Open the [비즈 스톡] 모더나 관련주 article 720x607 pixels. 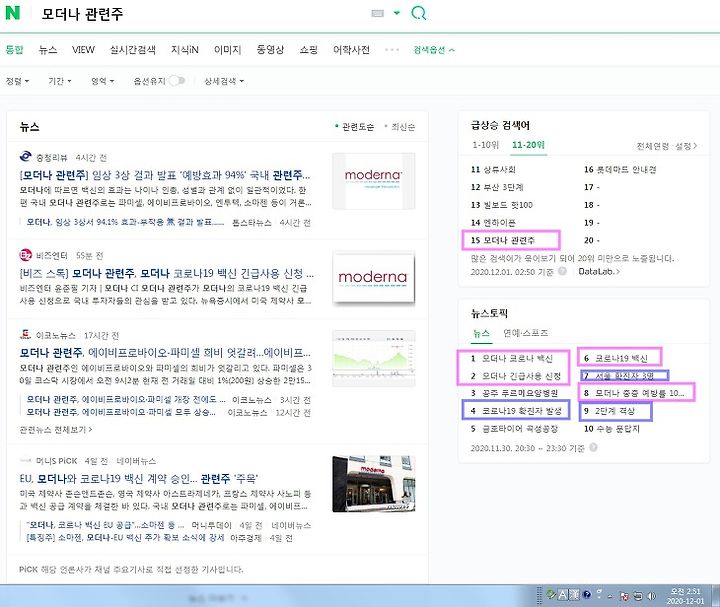coord(167,274)
